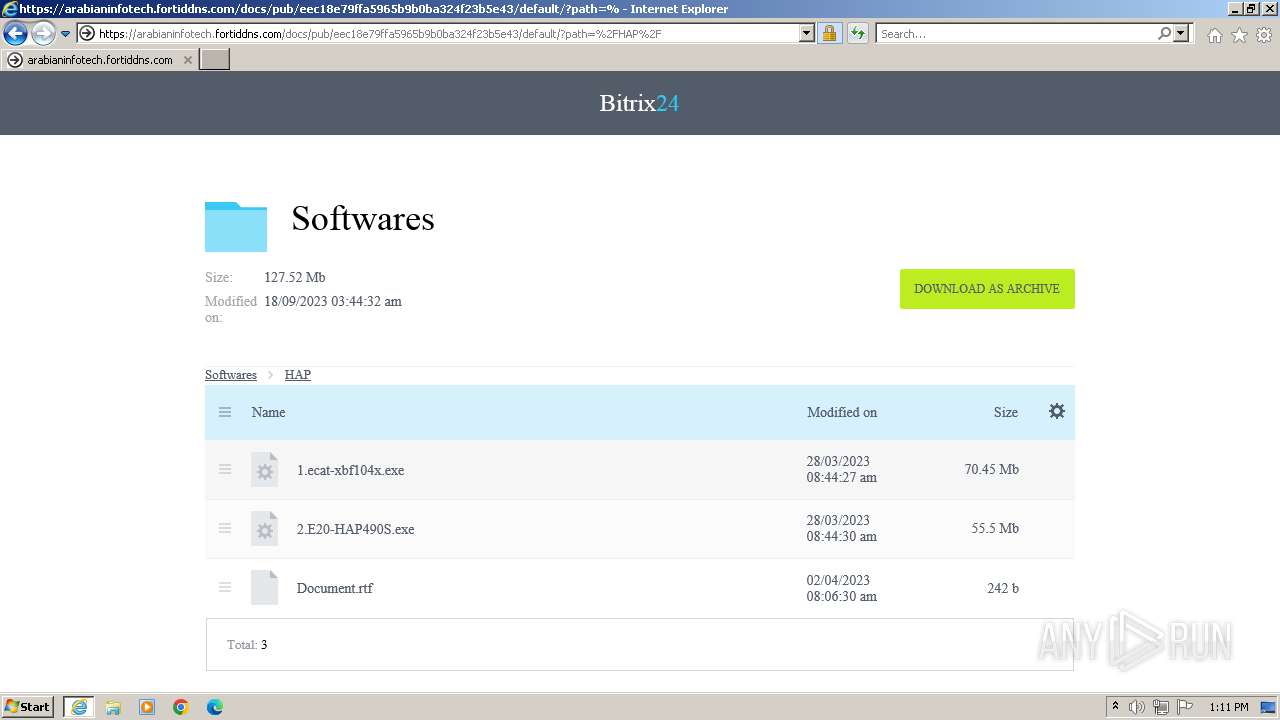Click Internet Explorer taskbar icon
Viewport: 1280px width, 720px height.
pyautogui.click(x=79, y=707)
